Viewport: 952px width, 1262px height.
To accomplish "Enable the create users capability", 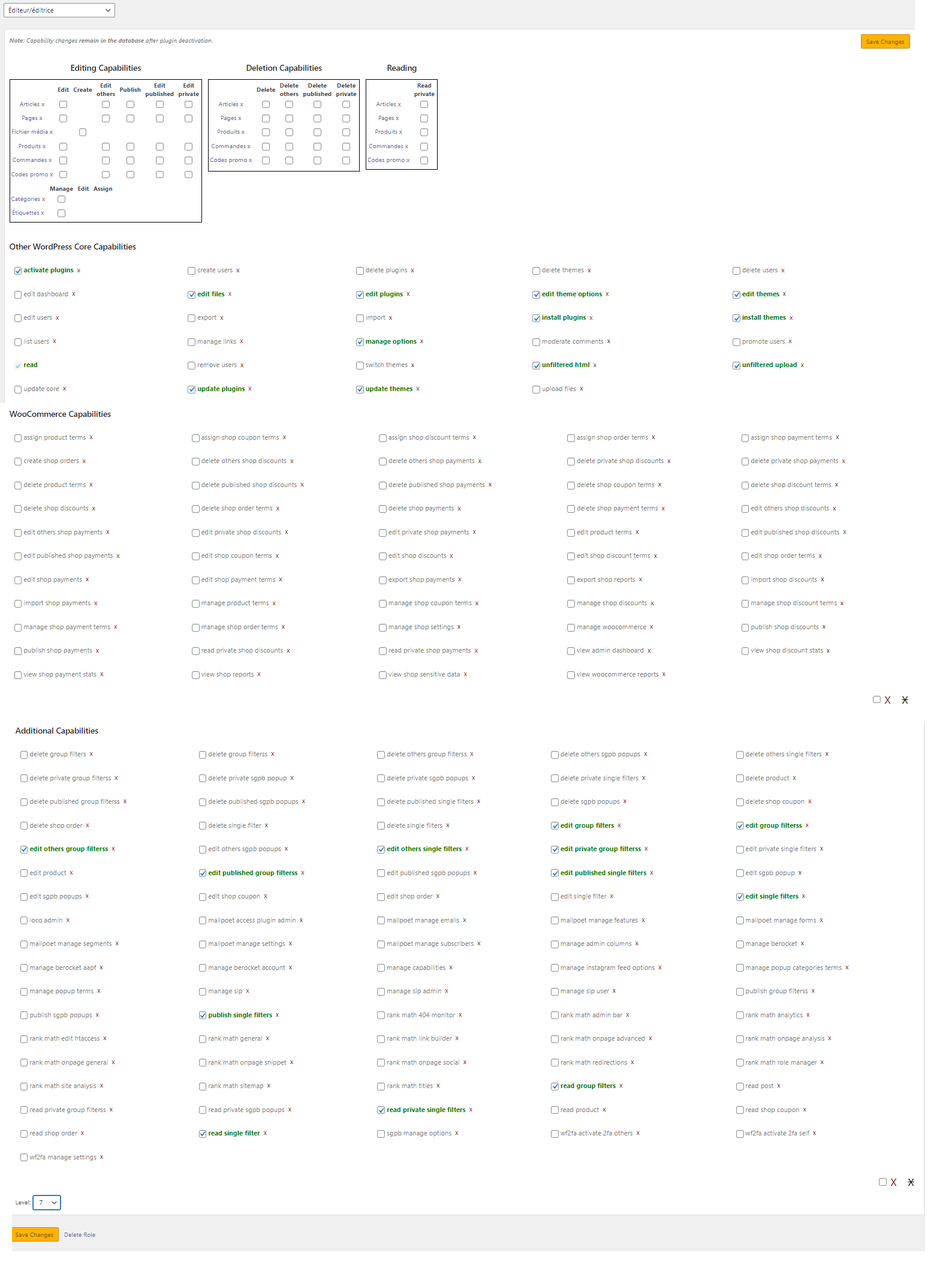I will pos(192,271).
